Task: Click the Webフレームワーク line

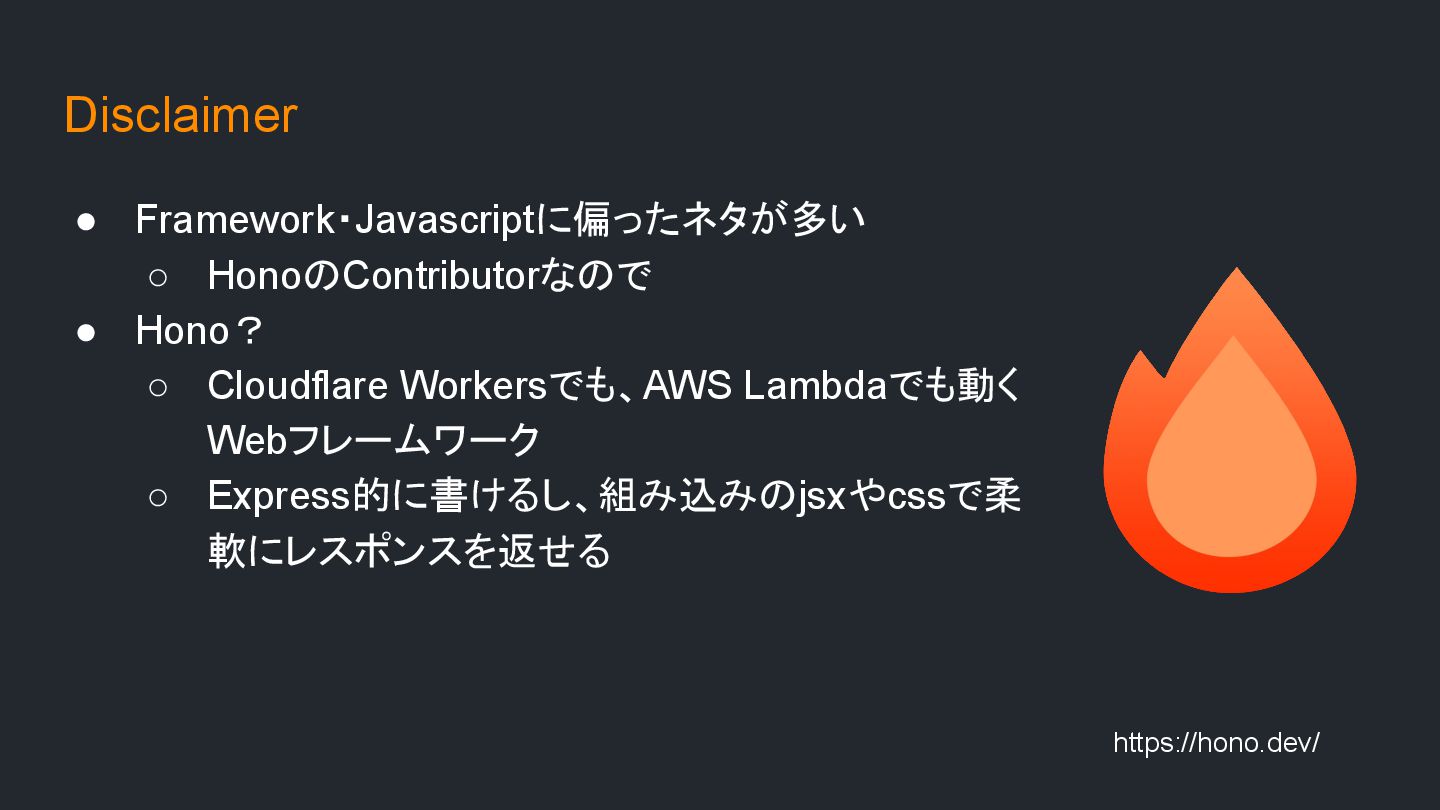Action: pyautogui.click(x=374, y=441)
